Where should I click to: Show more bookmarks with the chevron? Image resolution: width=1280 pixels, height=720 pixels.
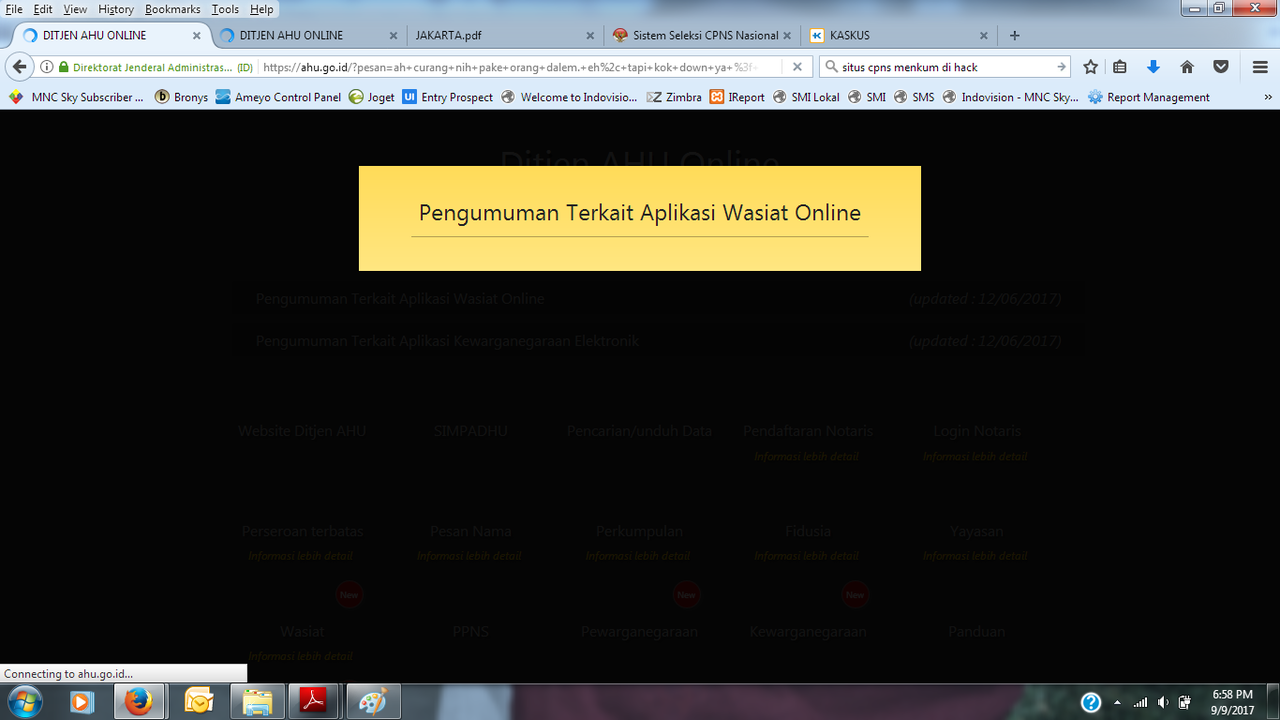(x=1268, y=97)
